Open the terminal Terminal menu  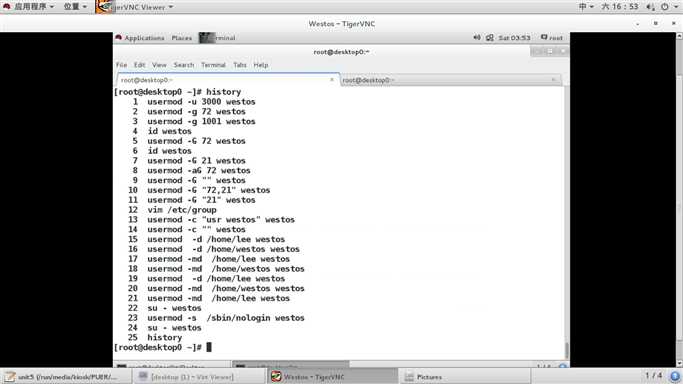[213, 65]
